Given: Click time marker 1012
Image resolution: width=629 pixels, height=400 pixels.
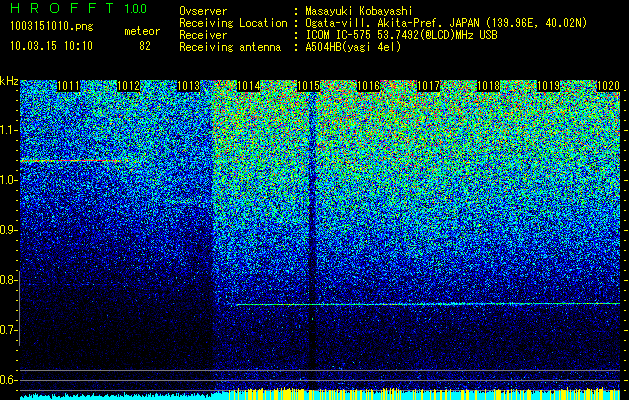Looking at the screenshot, I should pos(128,86).
